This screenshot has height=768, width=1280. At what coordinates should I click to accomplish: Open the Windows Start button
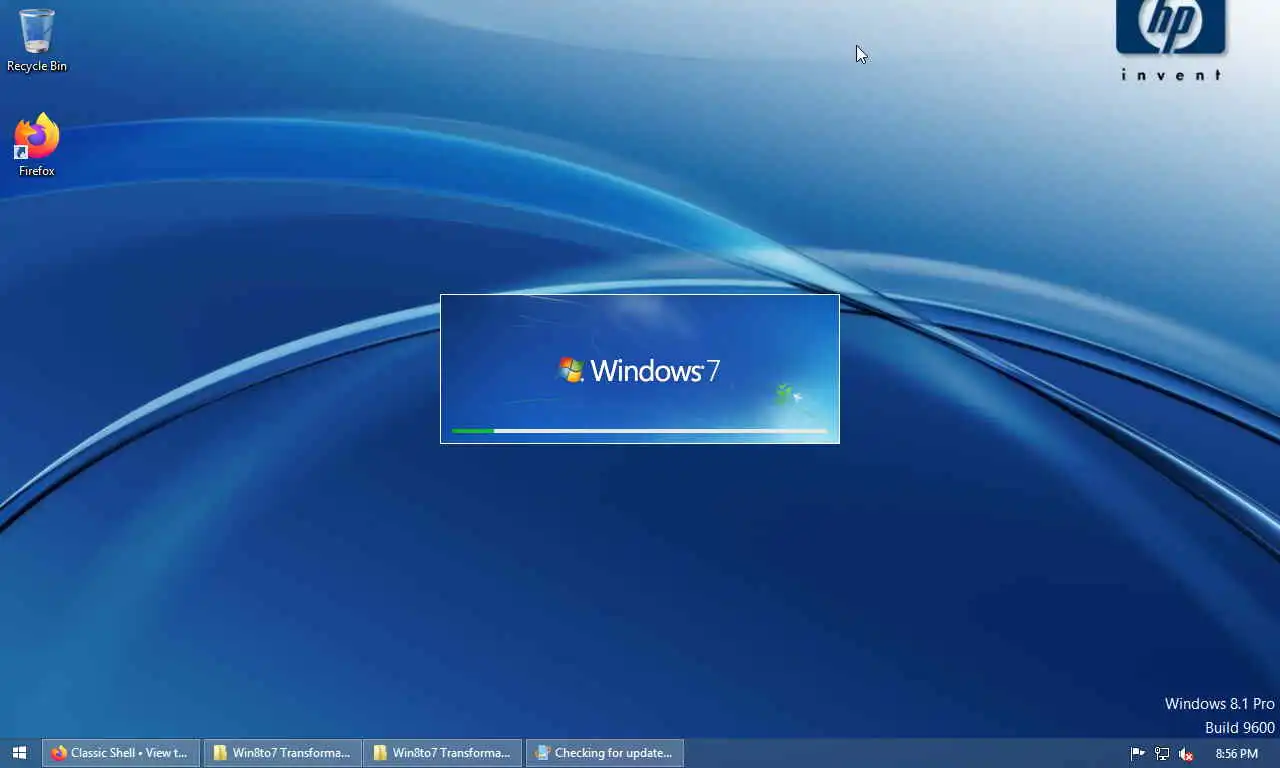[x=19, y=753]
